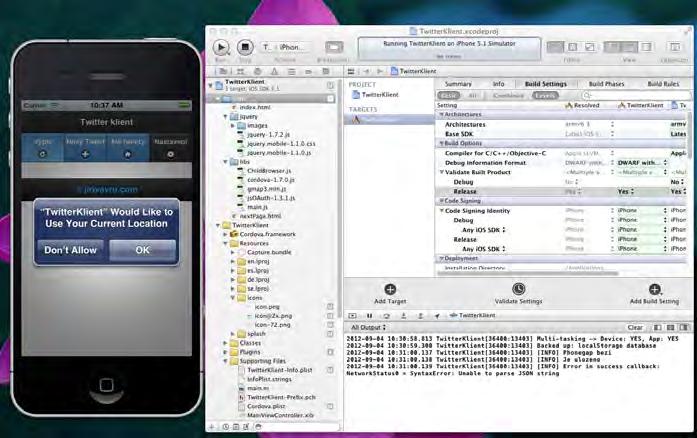Show both variables and console panes
This screenshot has height=438, width=697.
pyautogui.click(x=670, y=327)
